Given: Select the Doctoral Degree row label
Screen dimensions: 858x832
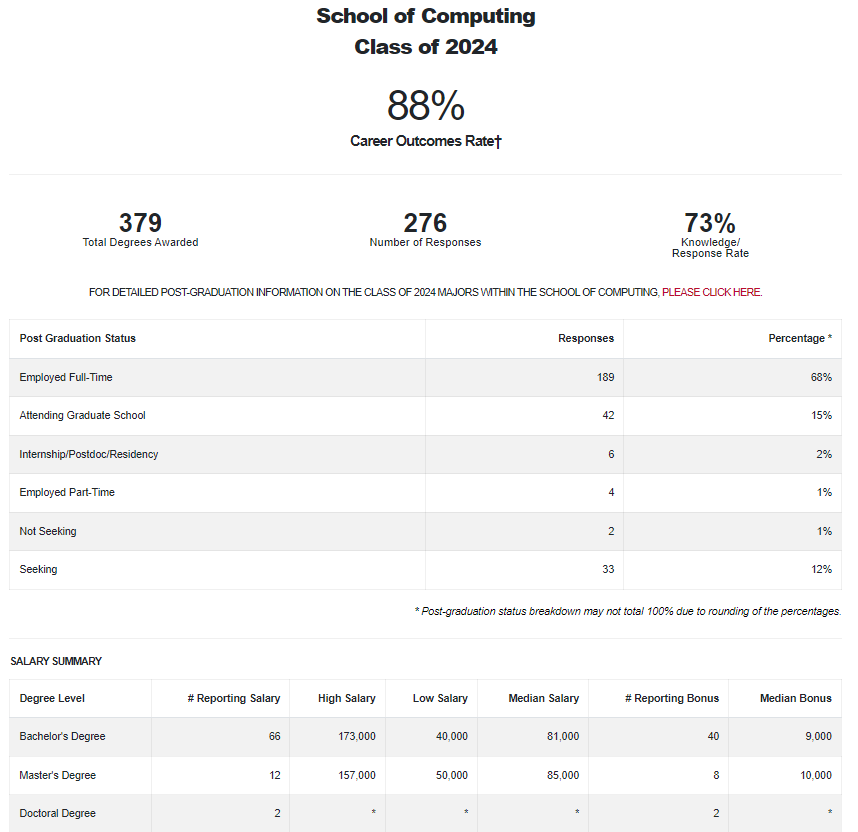Looking at the screenshot, I should pyautogui.click(x=57, y=813).
